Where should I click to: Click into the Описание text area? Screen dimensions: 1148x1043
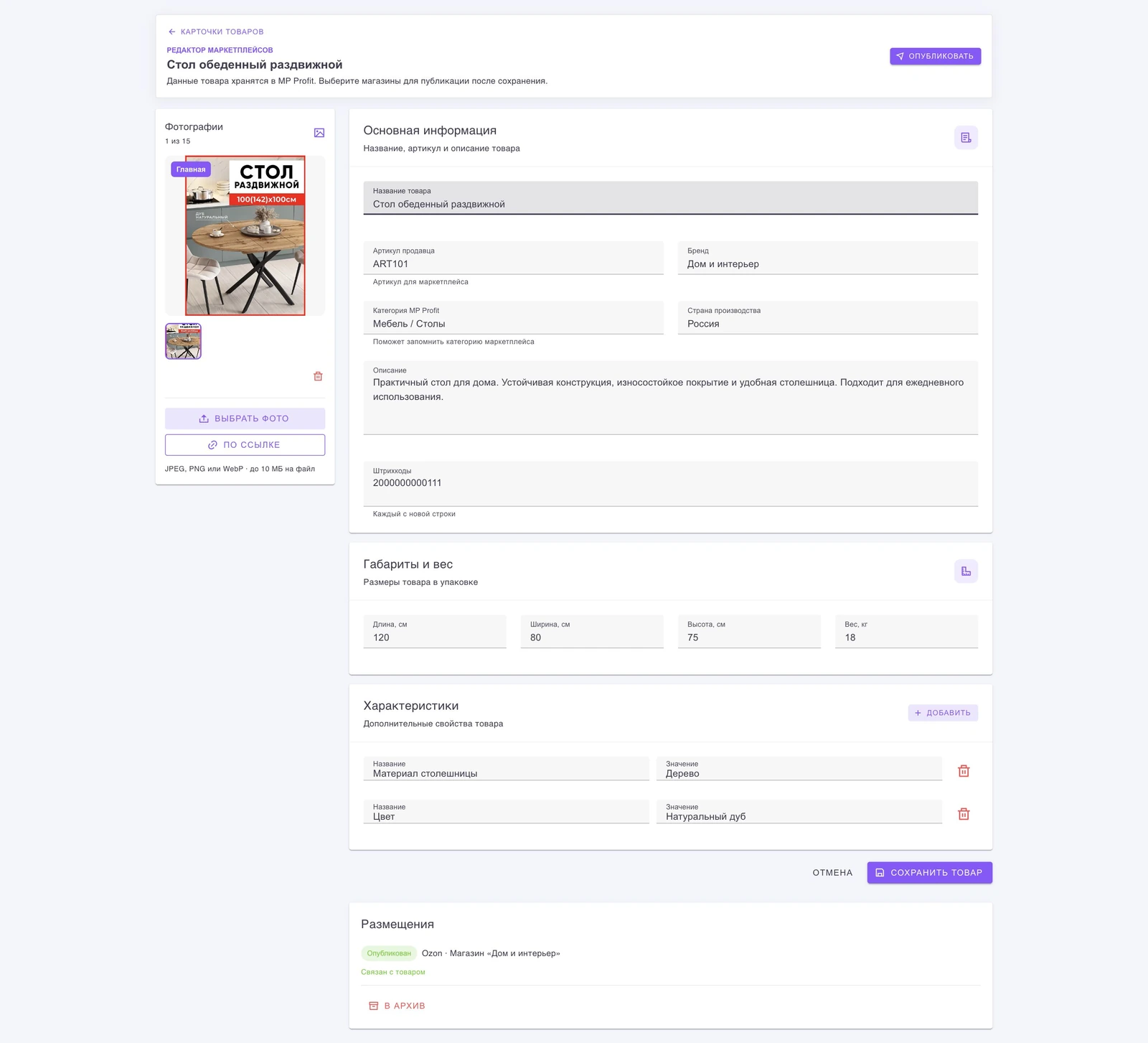point(670,398)
